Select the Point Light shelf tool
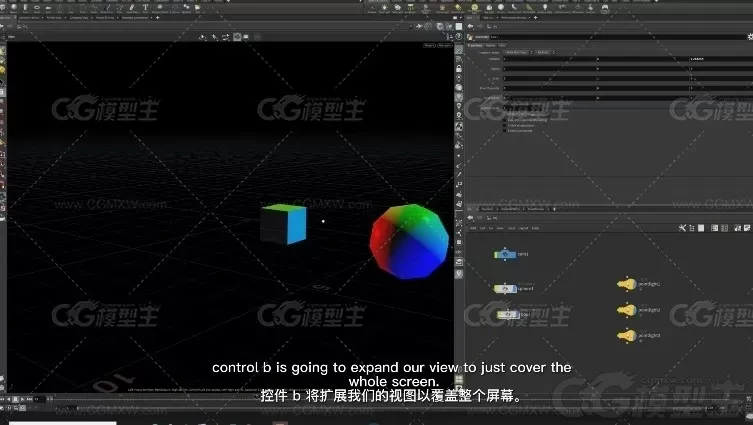The image size is (753, 425). [x=384, y=7]
